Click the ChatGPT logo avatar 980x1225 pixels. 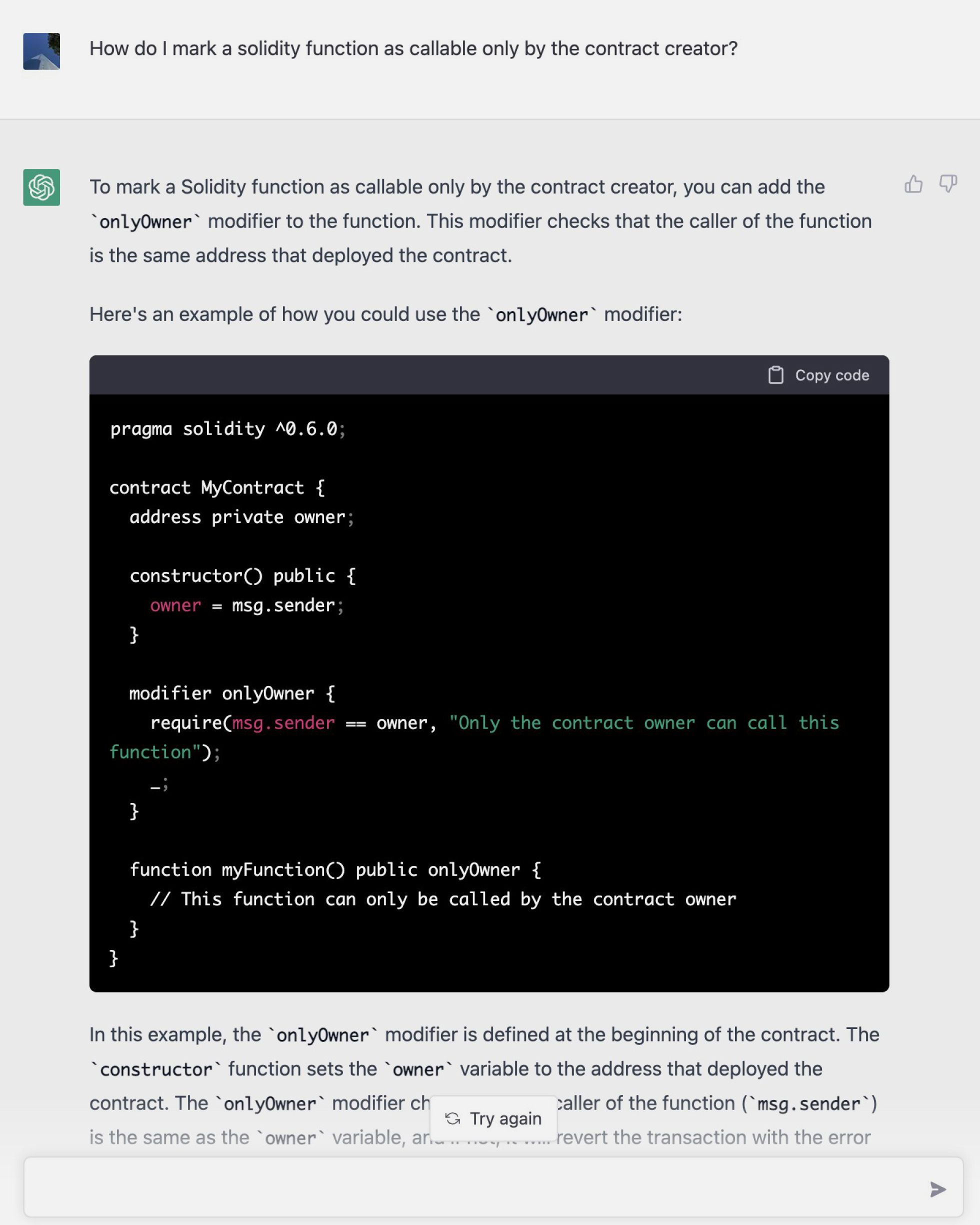coord(41,187)
